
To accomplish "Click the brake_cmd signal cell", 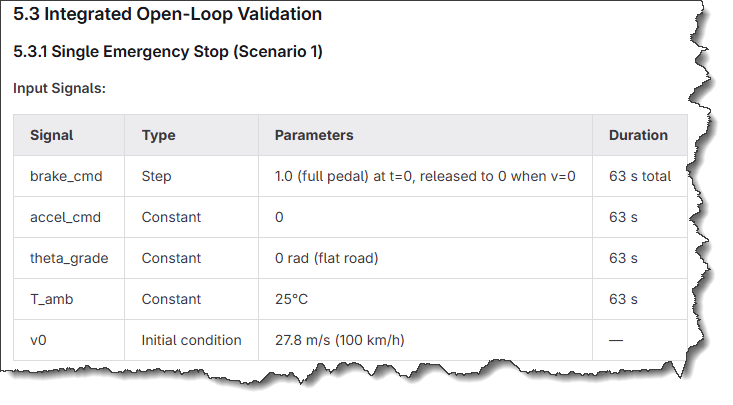I will (x=65, y=176).
